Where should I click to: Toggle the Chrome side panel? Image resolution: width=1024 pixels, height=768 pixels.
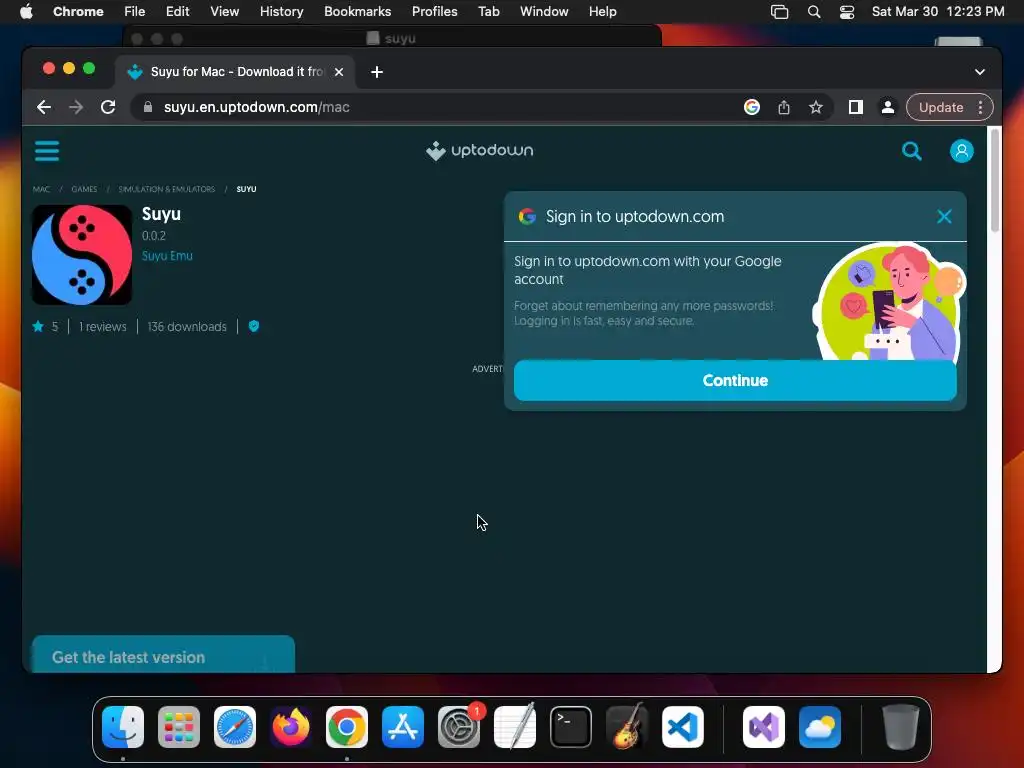[x=856, y=107]
